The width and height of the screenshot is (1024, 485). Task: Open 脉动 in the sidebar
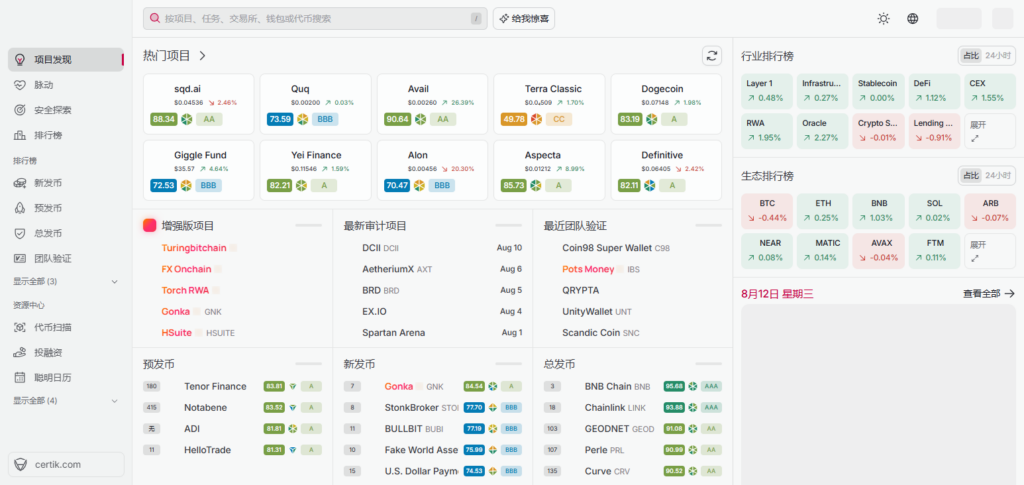[x=65, y=85]
